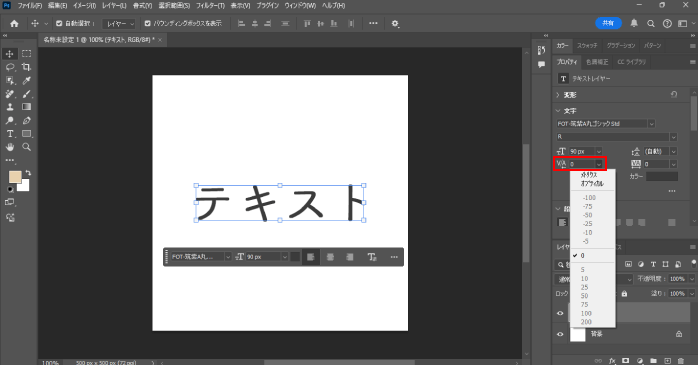Open the Edit Toolbar three-dots menu
Image resolution: width=698 pixels, height=365 pixels.
pyautogui.click(x=10, y=160)
